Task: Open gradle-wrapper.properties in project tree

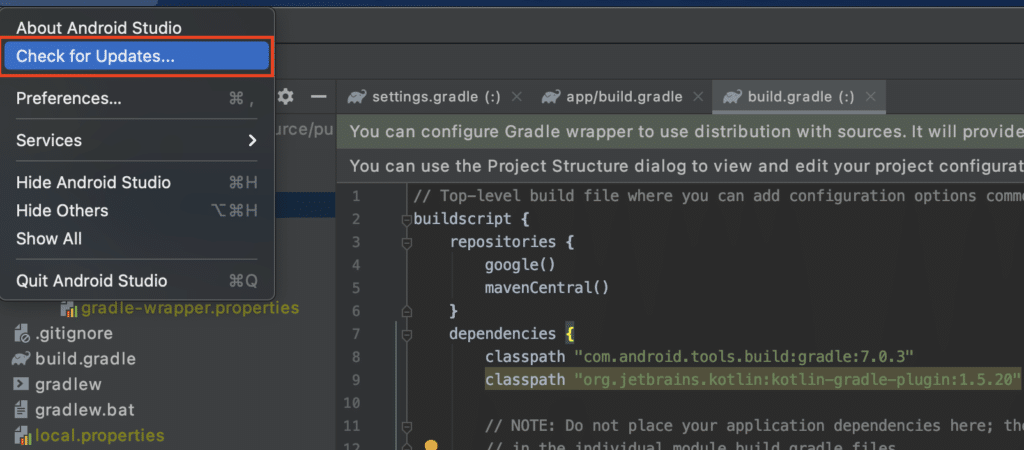Action: (189, 308)
